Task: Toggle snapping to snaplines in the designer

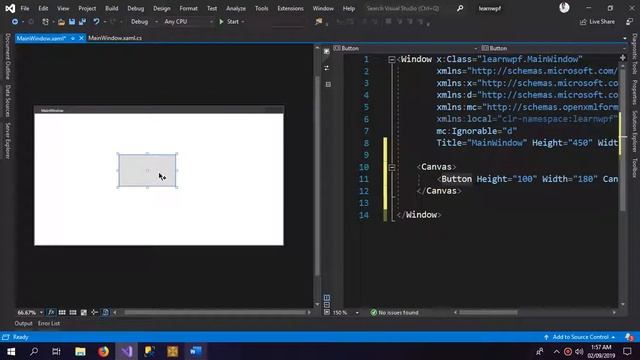Action: (94, 313)
